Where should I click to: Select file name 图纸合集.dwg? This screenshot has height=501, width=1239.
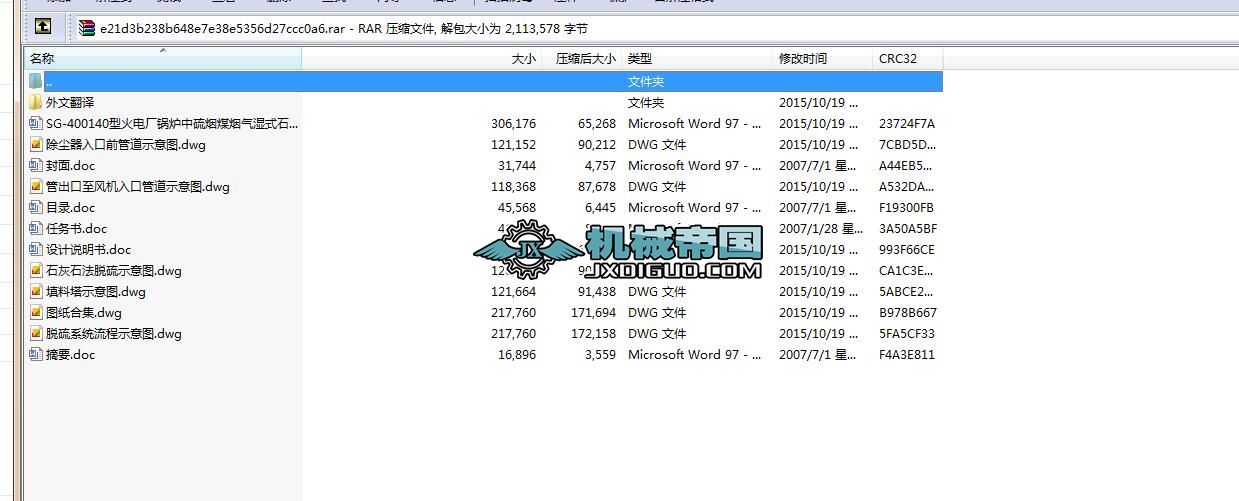[84, 312]
